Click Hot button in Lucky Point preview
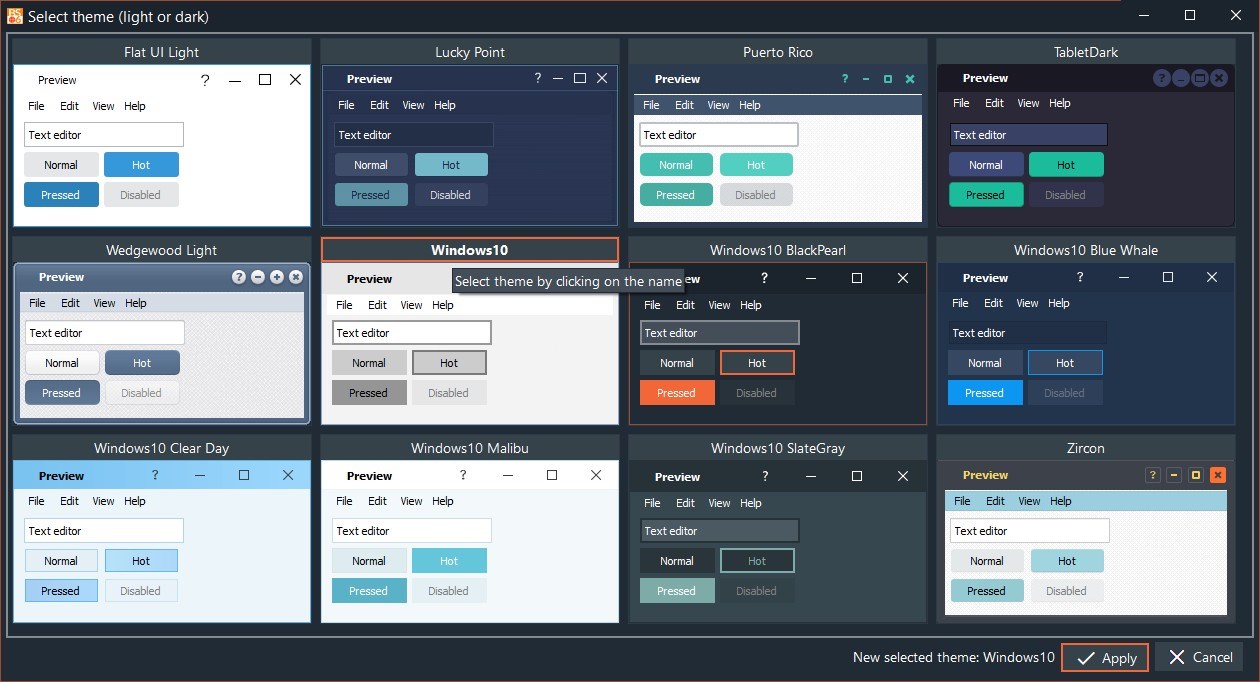The height and width of the screenshot is (682, 1260). coord(451,165)
